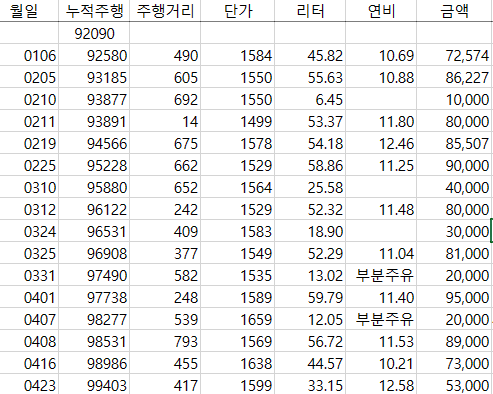493x394 pixels.
Task: Click the liters cell 45.82
Action: click(x=310, y=55)
